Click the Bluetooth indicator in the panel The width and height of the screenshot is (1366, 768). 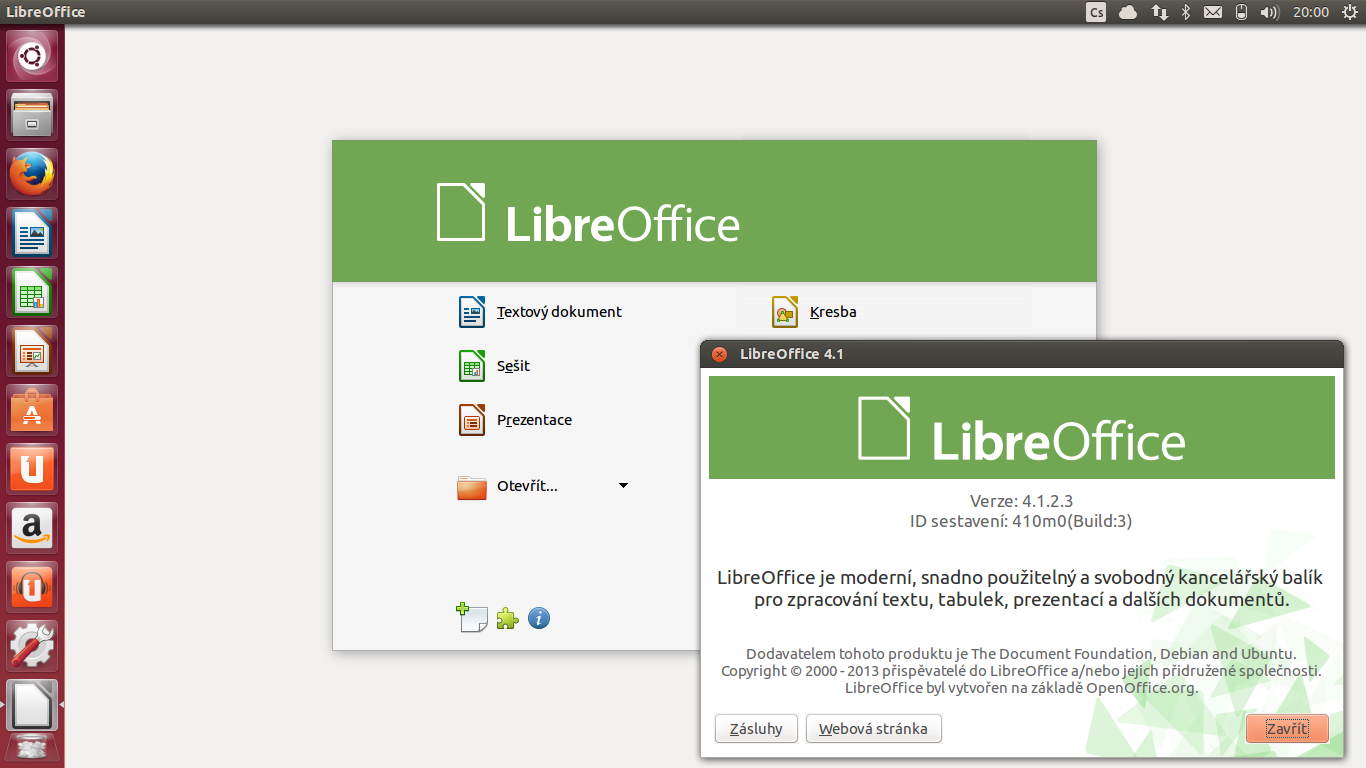[1184, 11]
